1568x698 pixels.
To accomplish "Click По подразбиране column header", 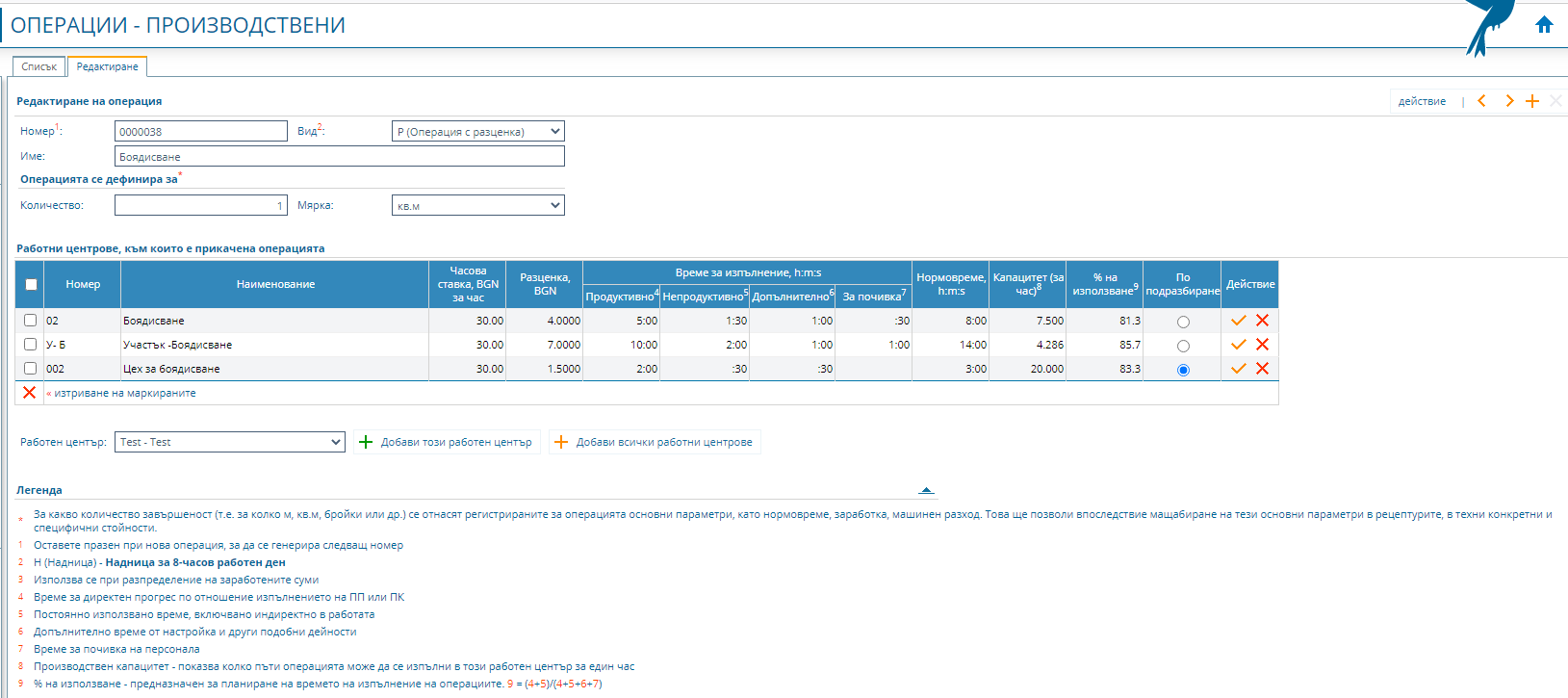I will click(x=1182, y=284).
